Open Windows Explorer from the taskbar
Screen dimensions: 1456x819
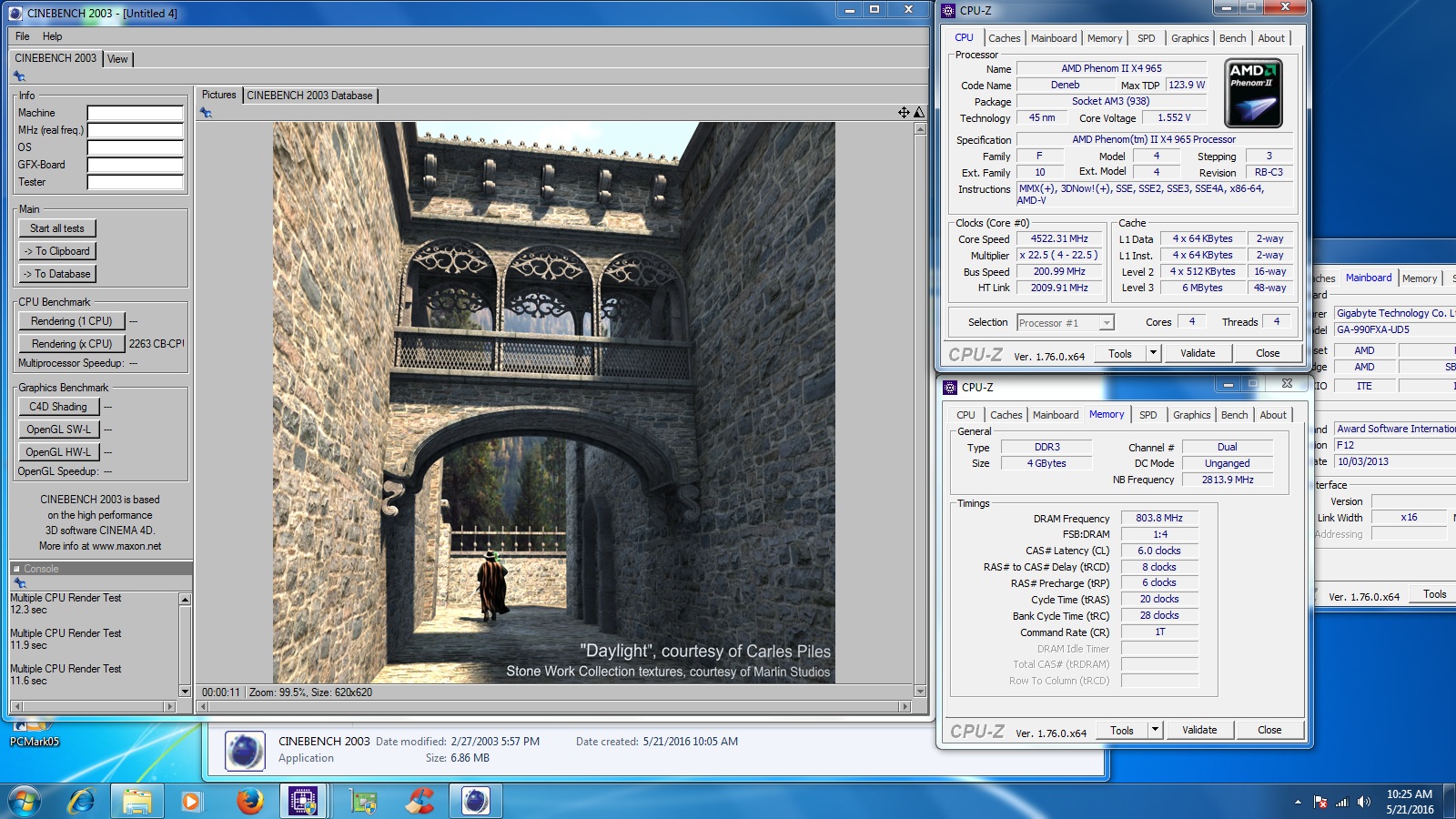[x=137, y=802]
